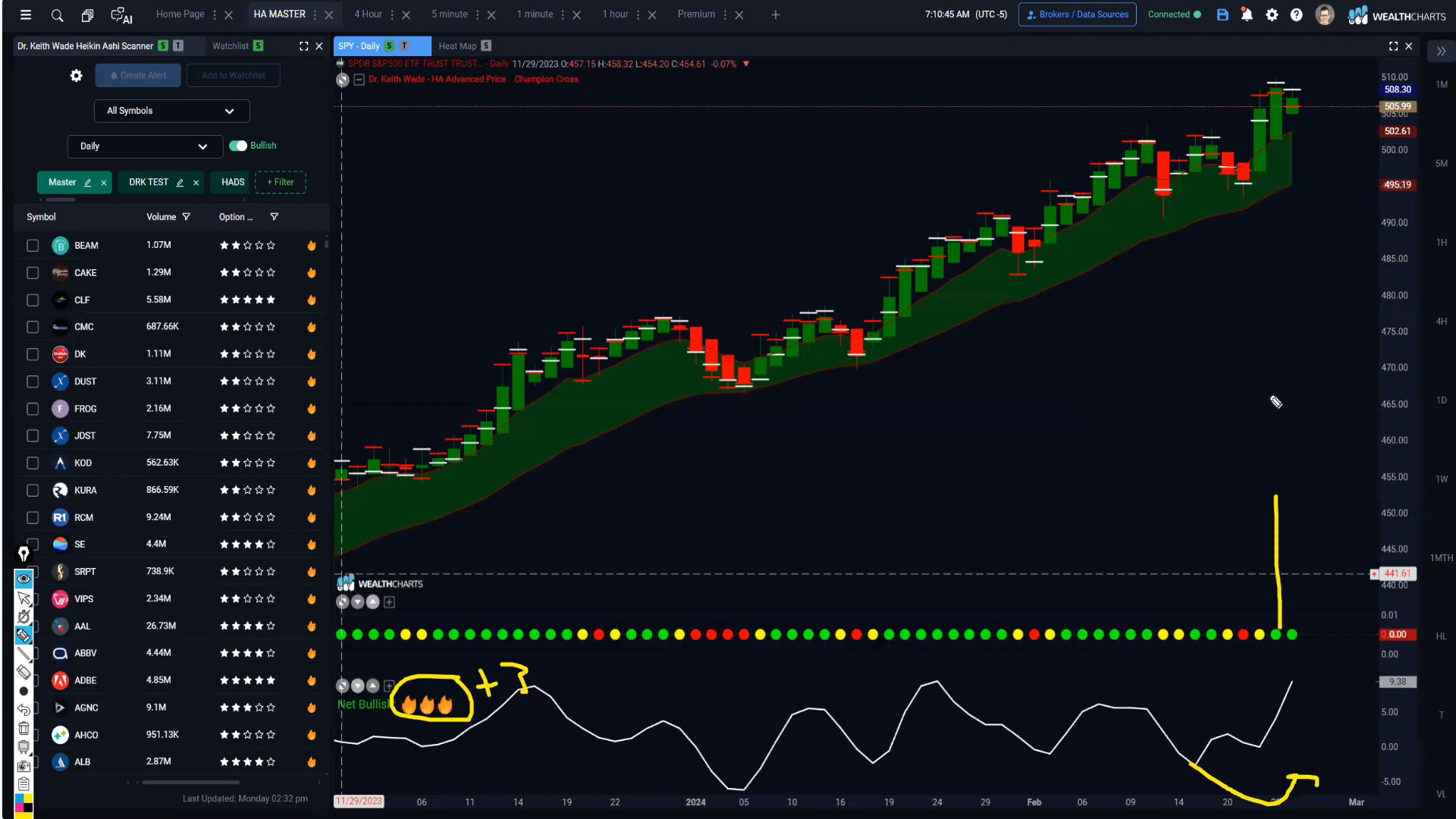Click the whiteboard easel tool icon
The width and height of the screenshot is (1456, 819).
tap(24, 747)
